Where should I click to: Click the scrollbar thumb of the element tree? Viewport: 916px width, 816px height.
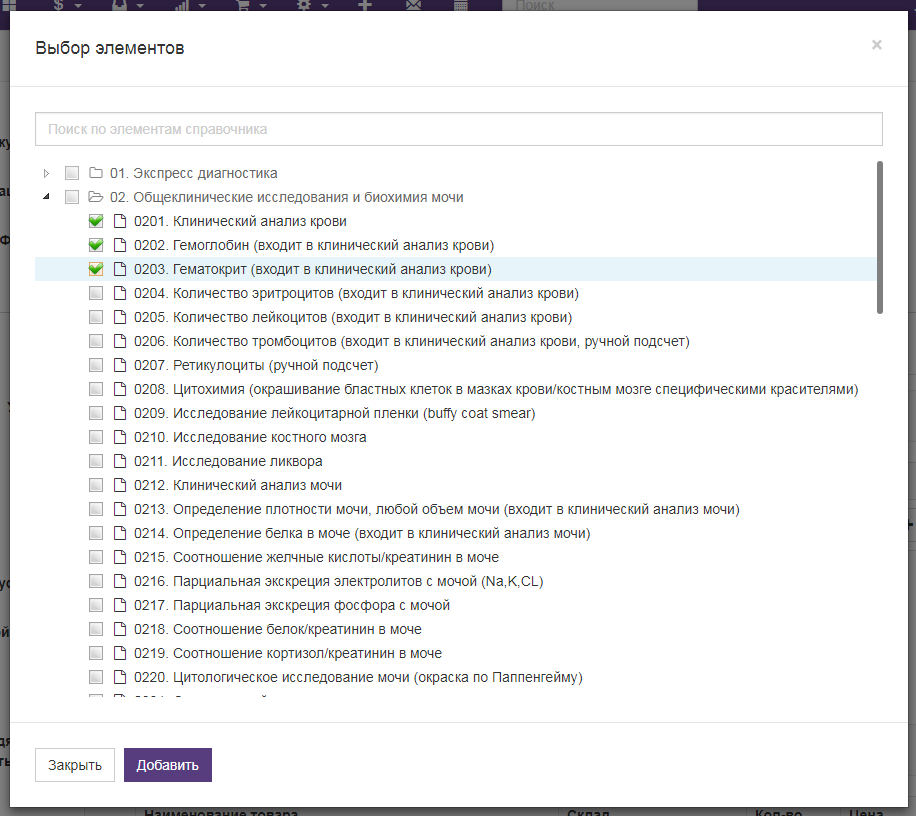click(x=880, y=237)
